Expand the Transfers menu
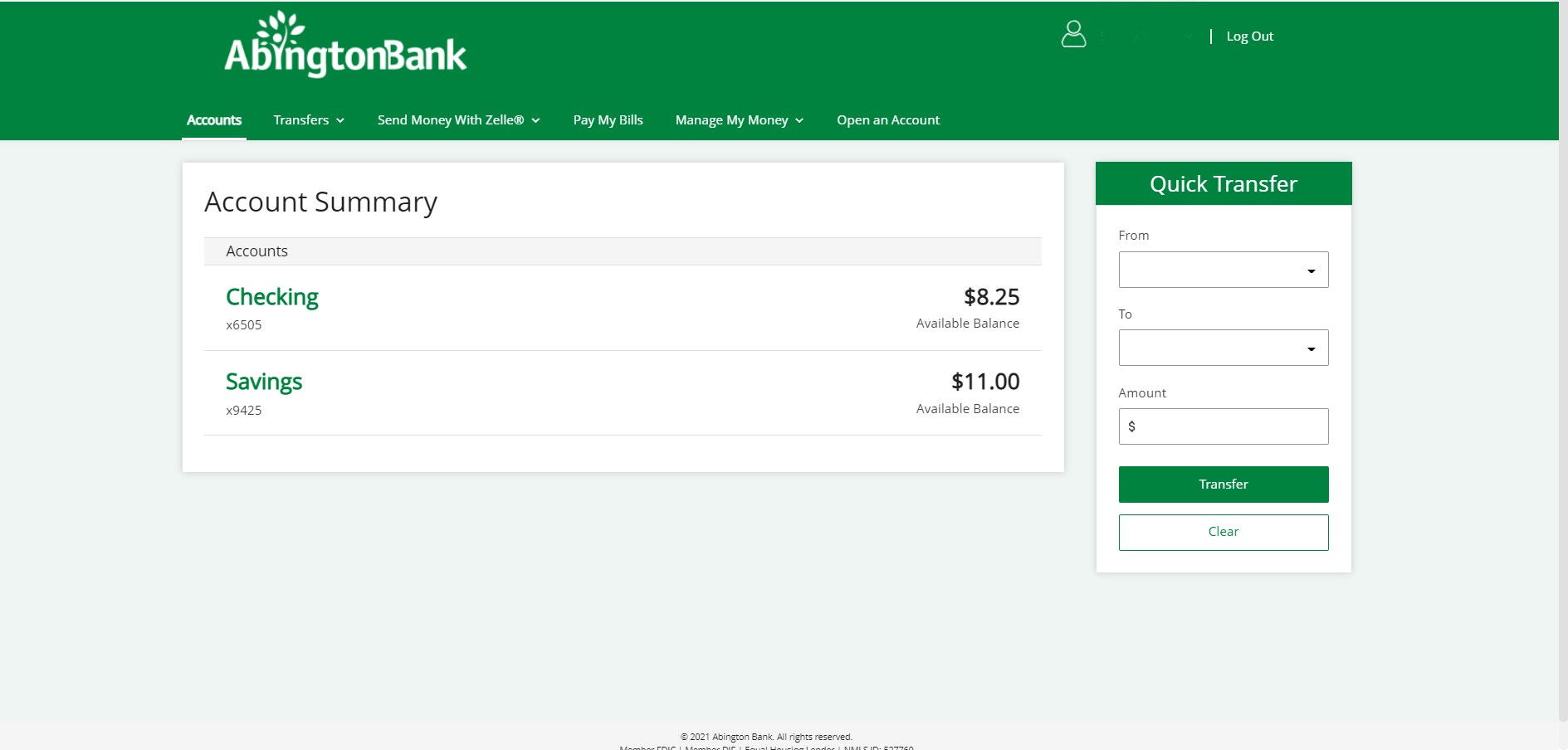This screenshot has height=750, width=1568. (x=308, y=120)
